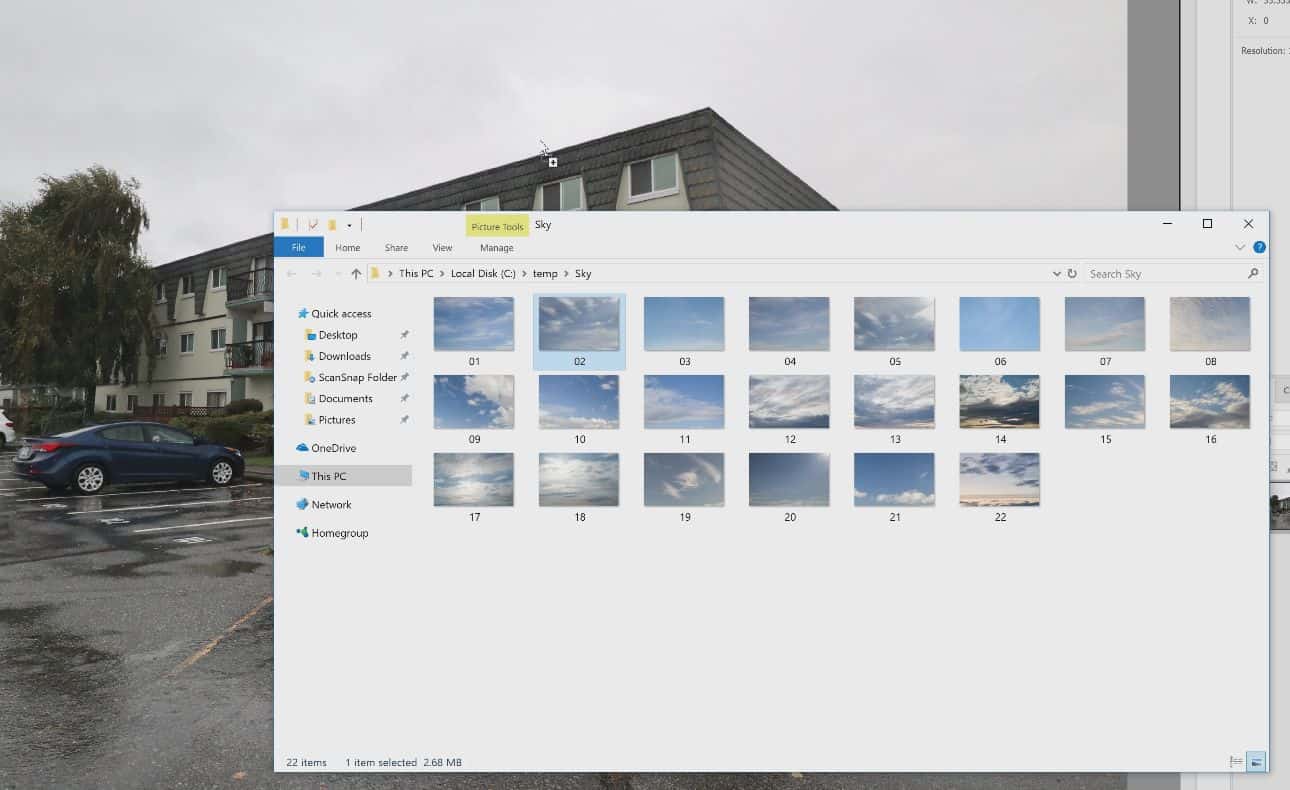Select OneDrive in the navigation pane

pyautogui.click(x=333, y=448)
